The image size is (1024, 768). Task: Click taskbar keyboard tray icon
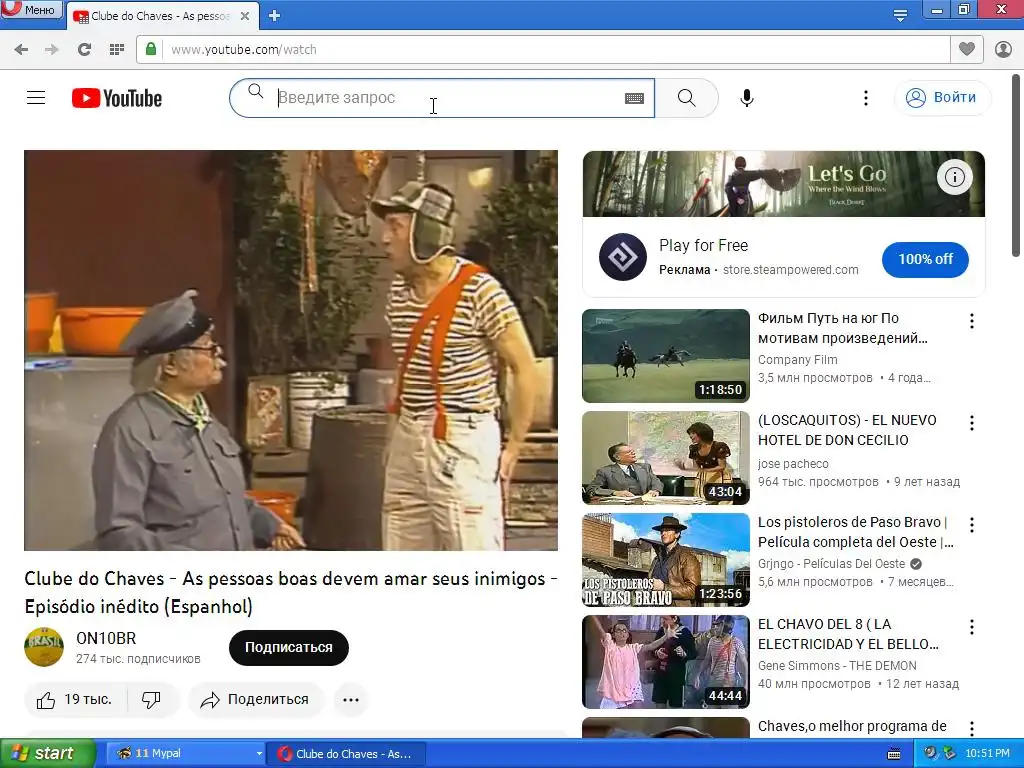(x=895, y=754)
